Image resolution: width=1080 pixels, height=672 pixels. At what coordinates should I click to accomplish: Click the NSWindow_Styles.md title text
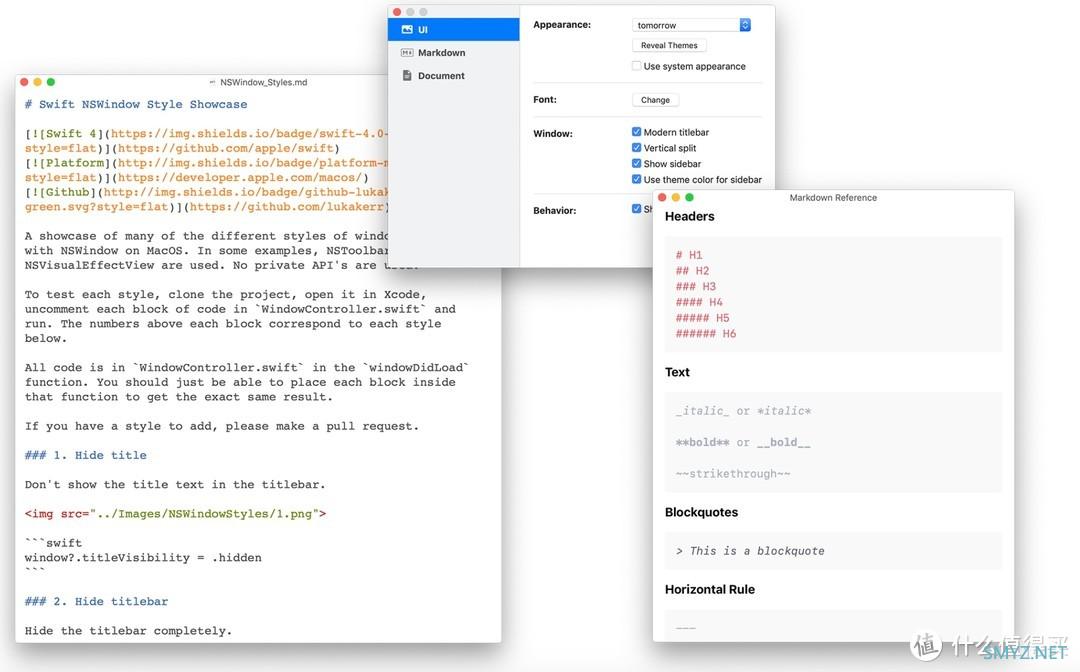point(264,83)
